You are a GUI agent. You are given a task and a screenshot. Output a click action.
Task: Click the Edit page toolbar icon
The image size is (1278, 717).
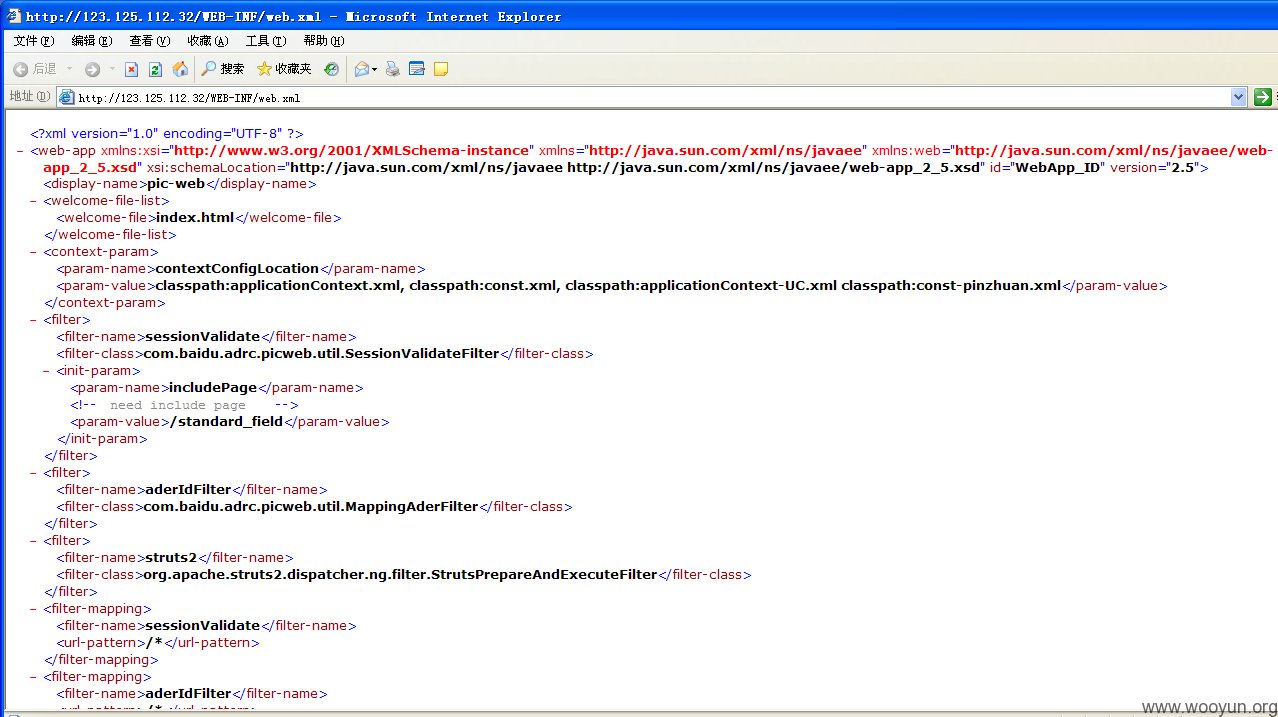[417, 69]
